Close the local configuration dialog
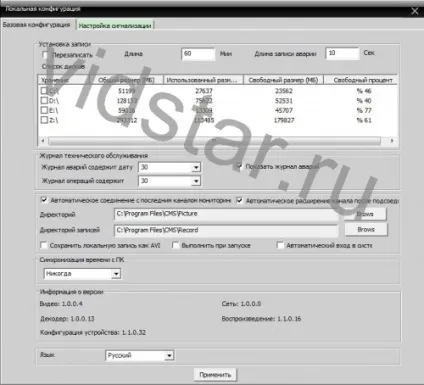Screen dimensions: 424x385 tap(415, 11)
